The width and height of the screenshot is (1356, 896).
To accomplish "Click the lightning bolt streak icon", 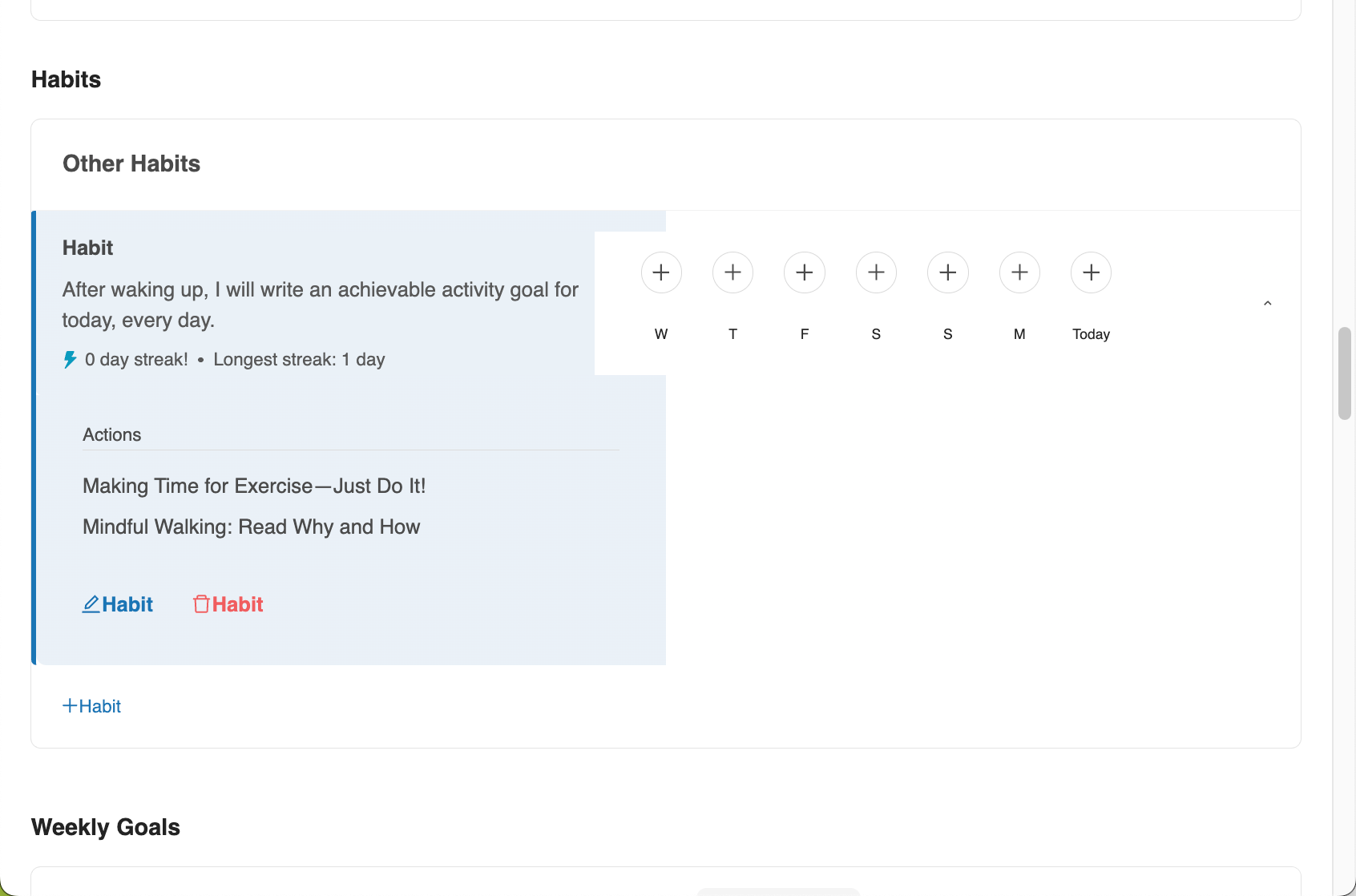I will [x=71, y=360].
